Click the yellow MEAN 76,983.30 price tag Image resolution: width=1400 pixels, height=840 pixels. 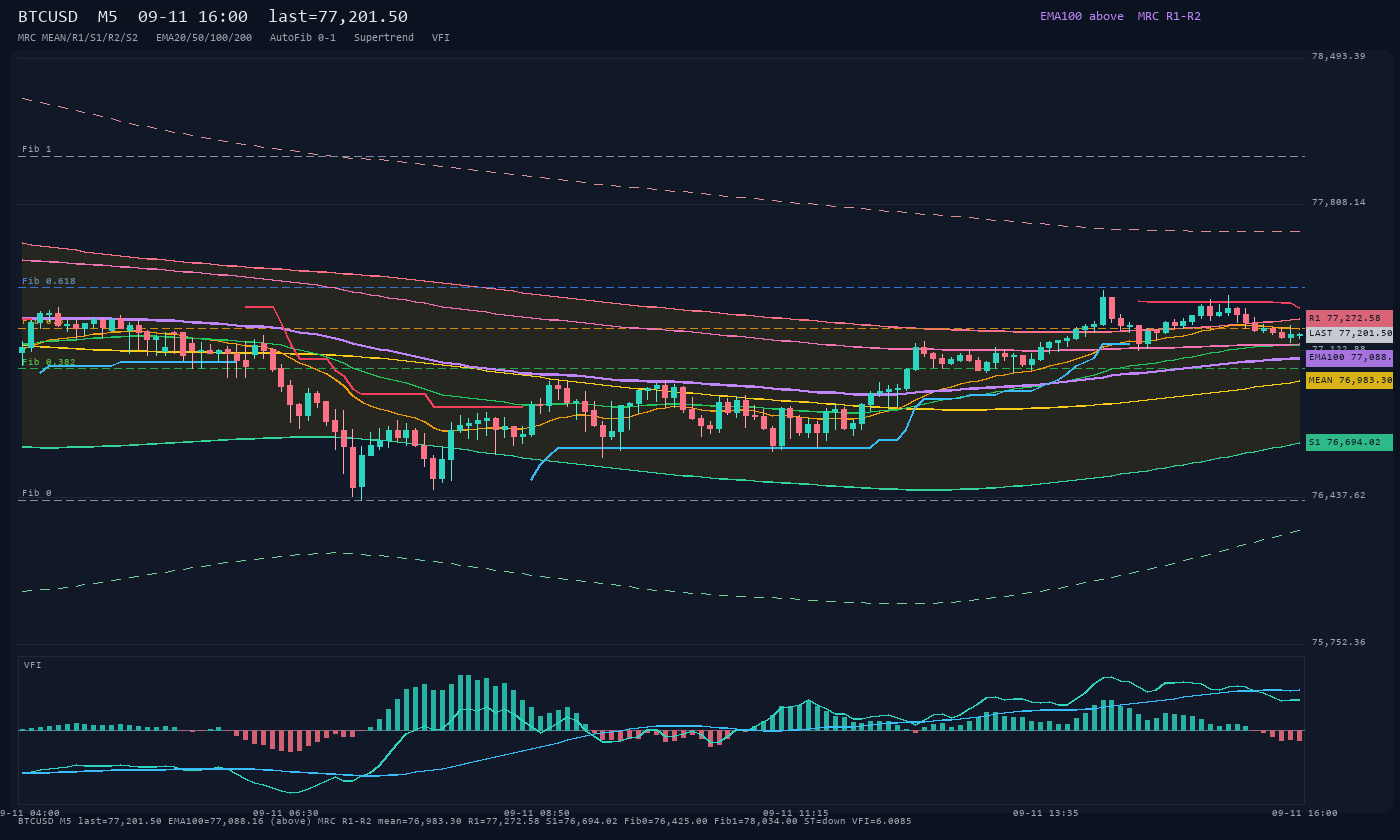coord(1349,380)
